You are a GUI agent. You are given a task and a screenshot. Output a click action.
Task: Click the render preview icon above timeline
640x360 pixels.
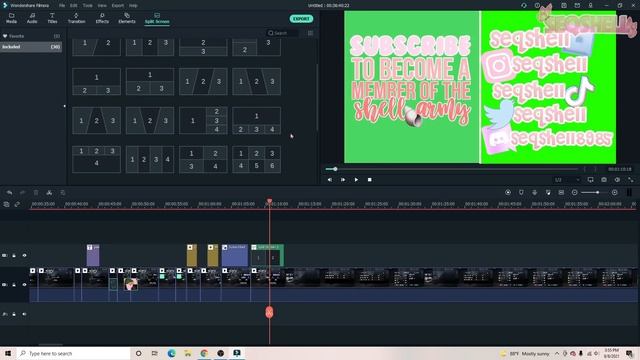click(508, 192)
